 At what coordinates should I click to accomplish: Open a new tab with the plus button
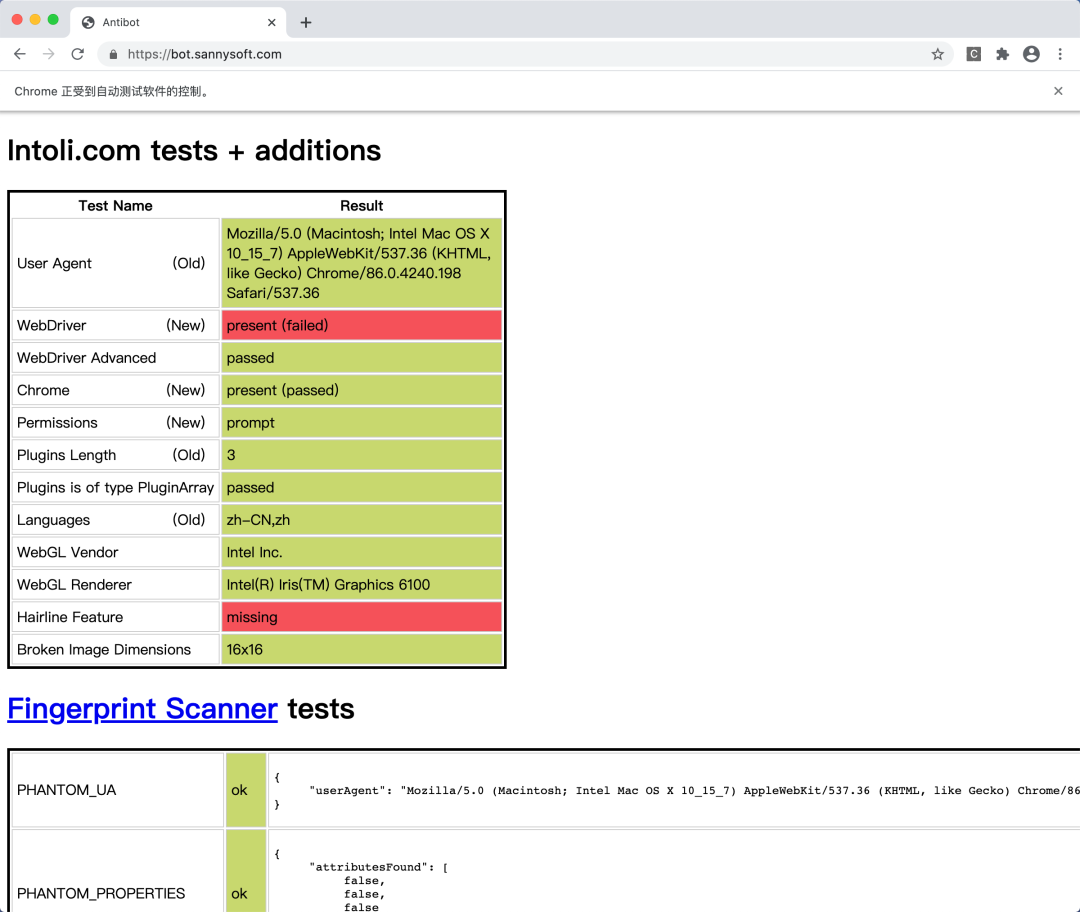(x=306, y=23)
